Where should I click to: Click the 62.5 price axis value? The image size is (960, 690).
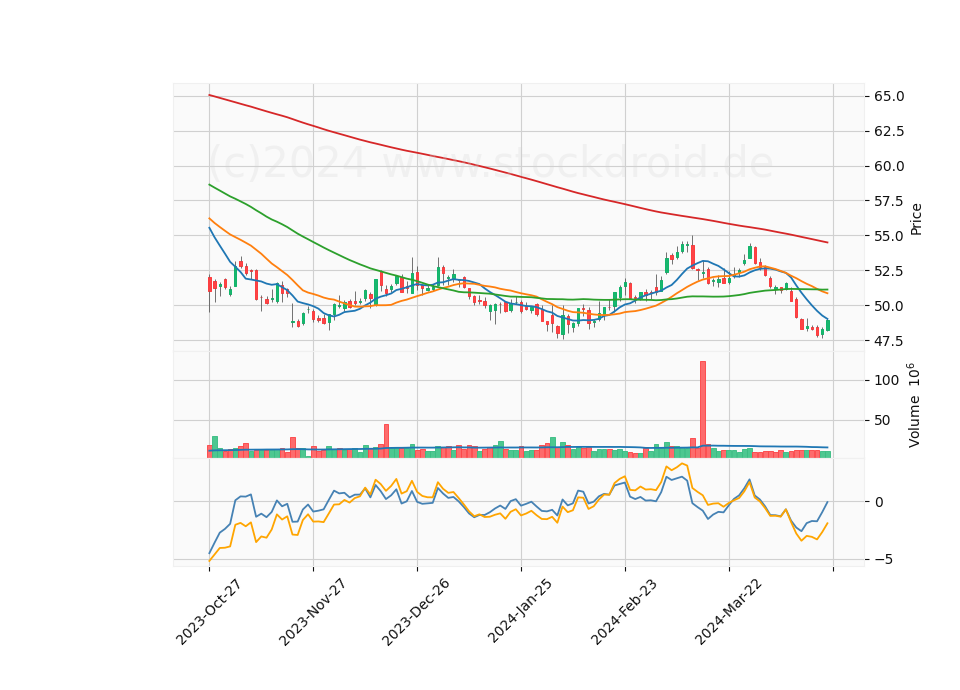tap(889, 132)
